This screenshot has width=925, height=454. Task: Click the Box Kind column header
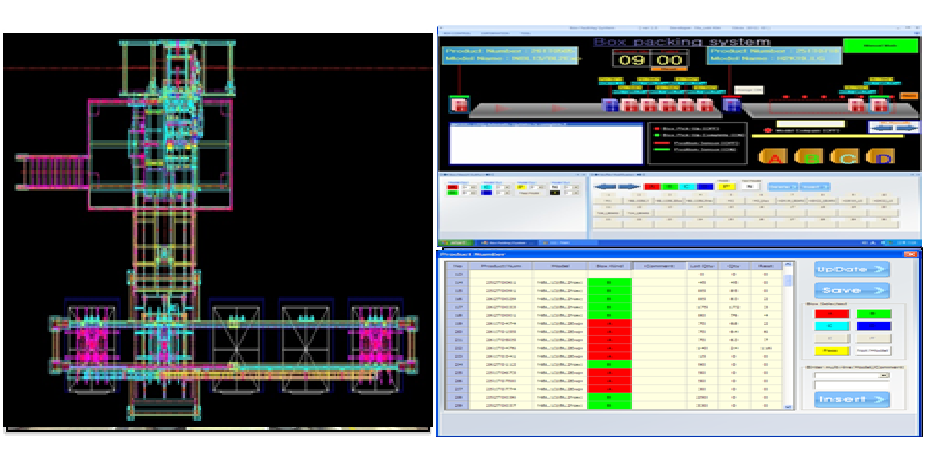click(609, 267)
